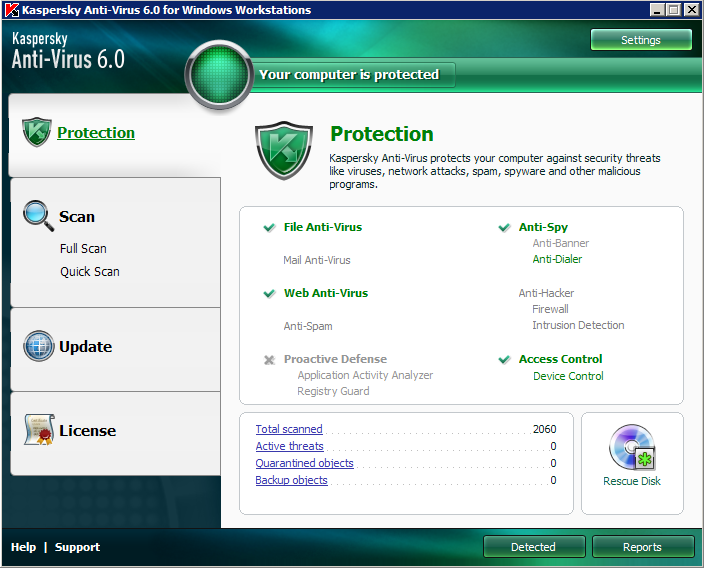704x568 pixels.
Task: Click Application Activity Analyzer
Action: pos(365,375)
